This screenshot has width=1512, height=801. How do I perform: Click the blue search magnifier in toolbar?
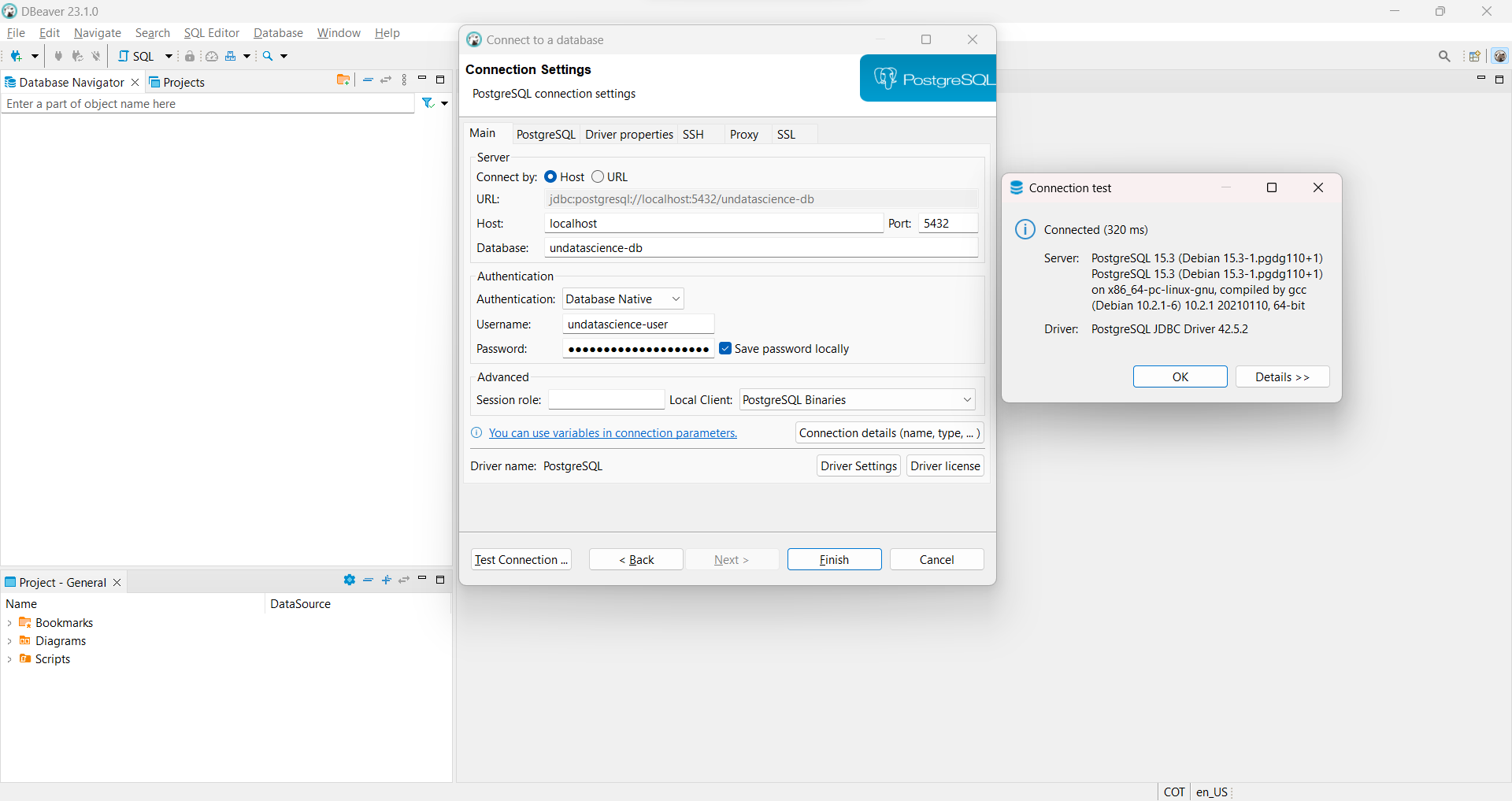[x=268, y=56]
